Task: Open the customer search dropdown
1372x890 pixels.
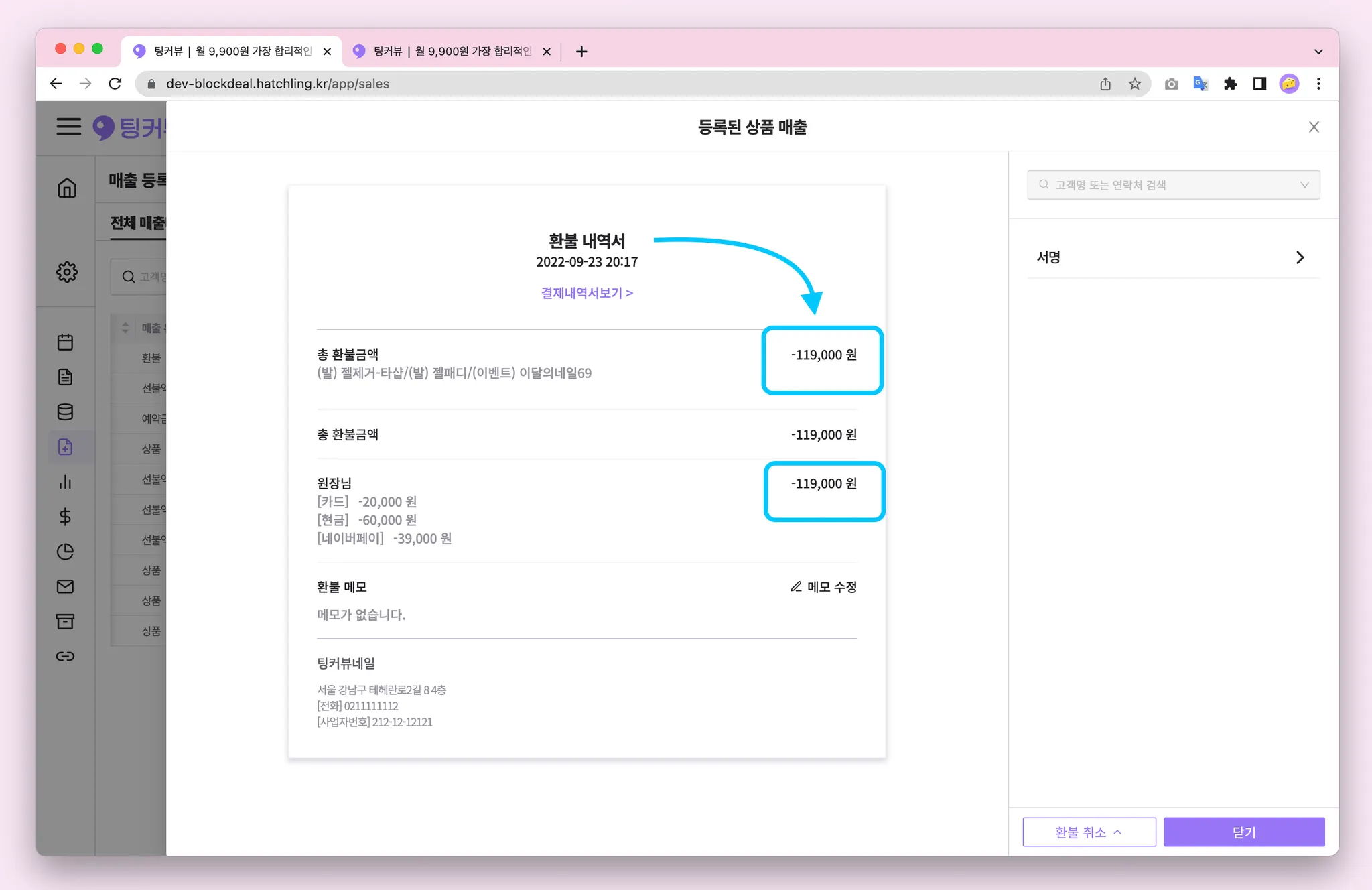Action: (x=1173, y=185)
